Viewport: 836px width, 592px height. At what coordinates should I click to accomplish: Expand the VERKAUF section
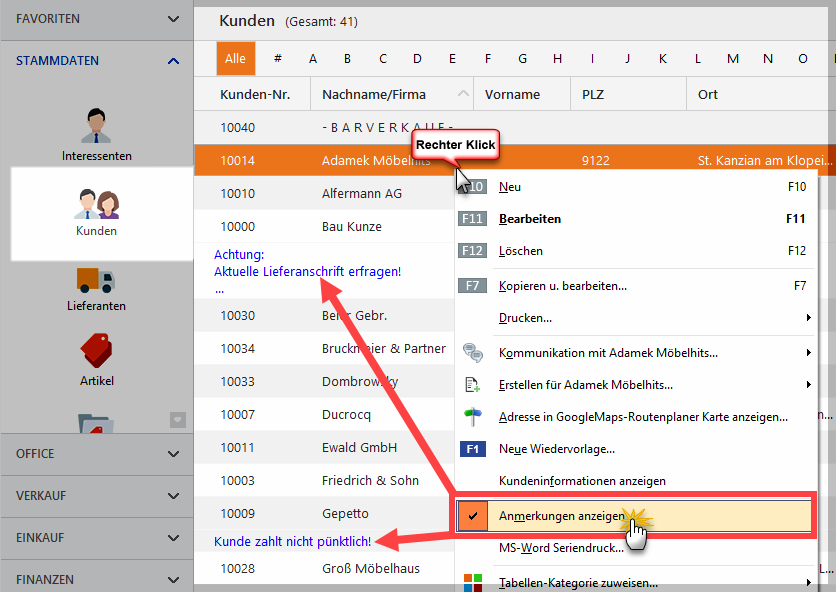[173, 495]
